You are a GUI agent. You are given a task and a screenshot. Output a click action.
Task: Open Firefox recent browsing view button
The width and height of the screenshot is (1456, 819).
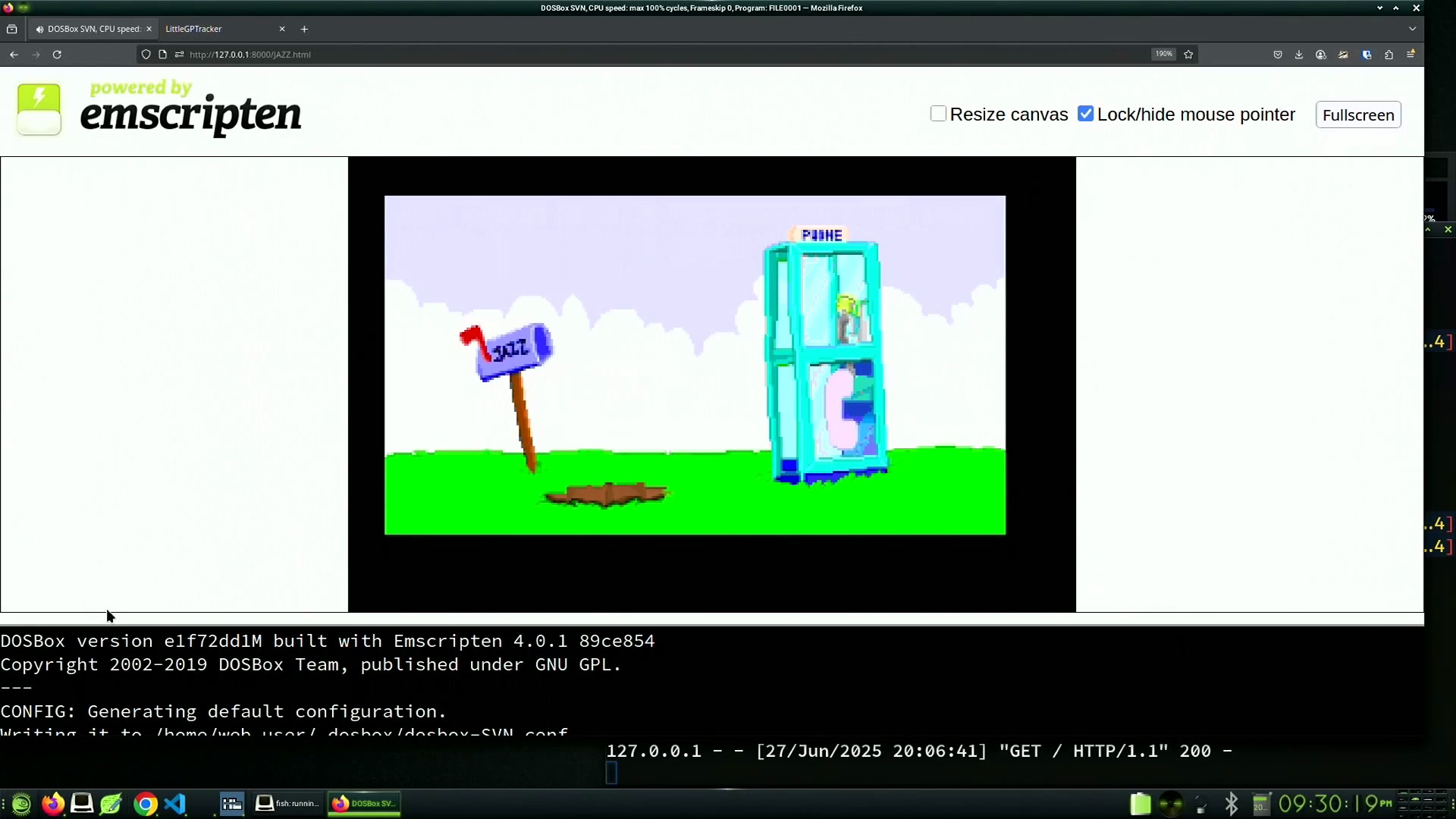[11, 29]
